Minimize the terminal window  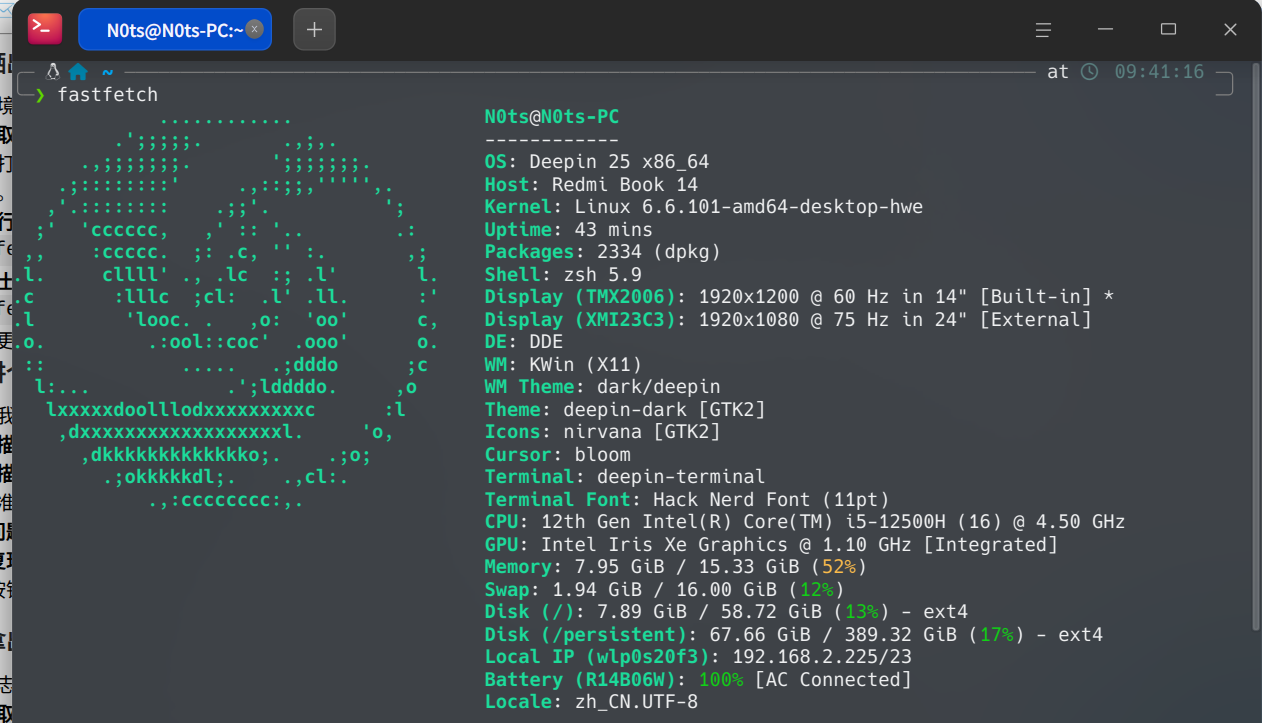click(1106, 30)
